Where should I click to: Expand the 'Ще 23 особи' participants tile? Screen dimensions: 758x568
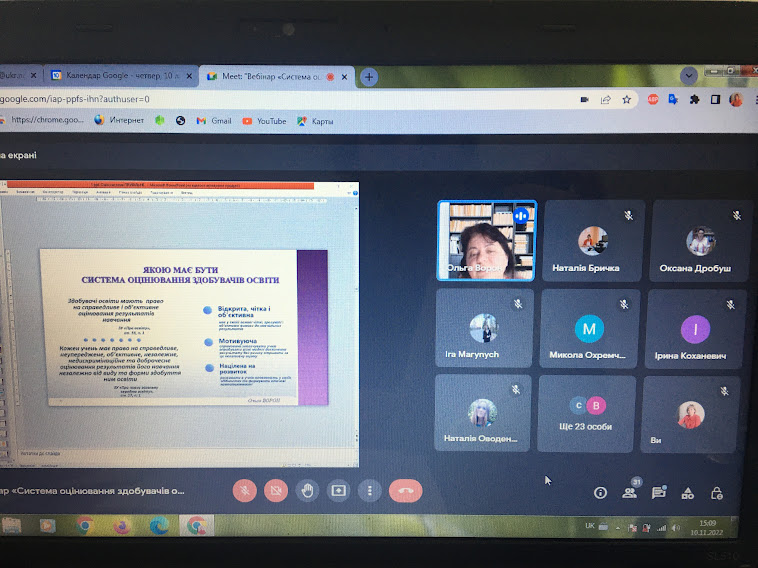tap(588, 412)
